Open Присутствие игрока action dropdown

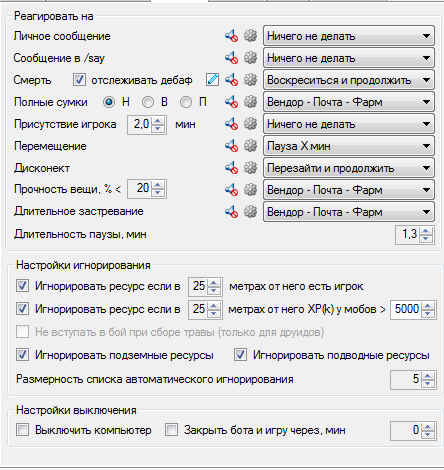[x=349, y=124]
